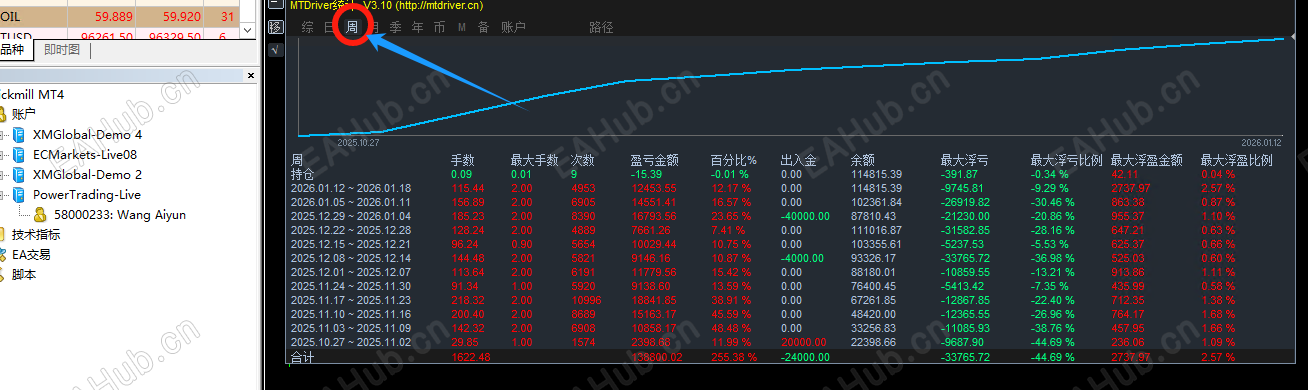Screen dimensions: 1308x390
Task: Click server icon beside XMGlobal-Demo 2
Action: point(19,174)
